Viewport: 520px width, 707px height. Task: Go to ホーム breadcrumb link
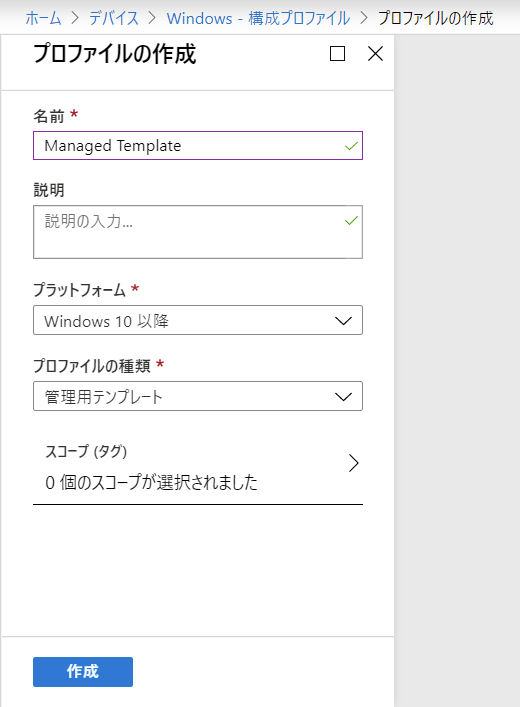click(x=43, y=18)
